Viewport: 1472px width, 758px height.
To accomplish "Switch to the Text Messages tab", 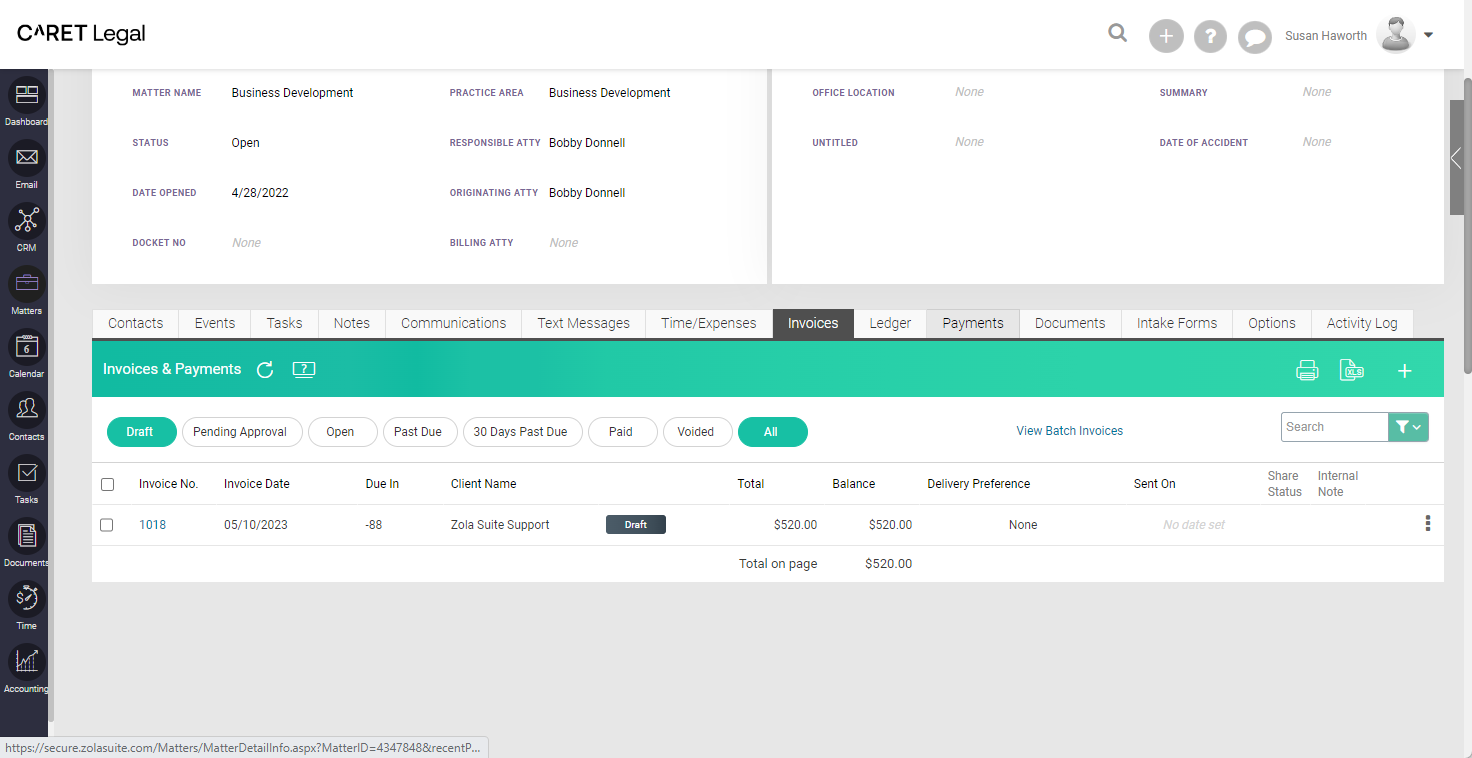I will coord(584,323).
